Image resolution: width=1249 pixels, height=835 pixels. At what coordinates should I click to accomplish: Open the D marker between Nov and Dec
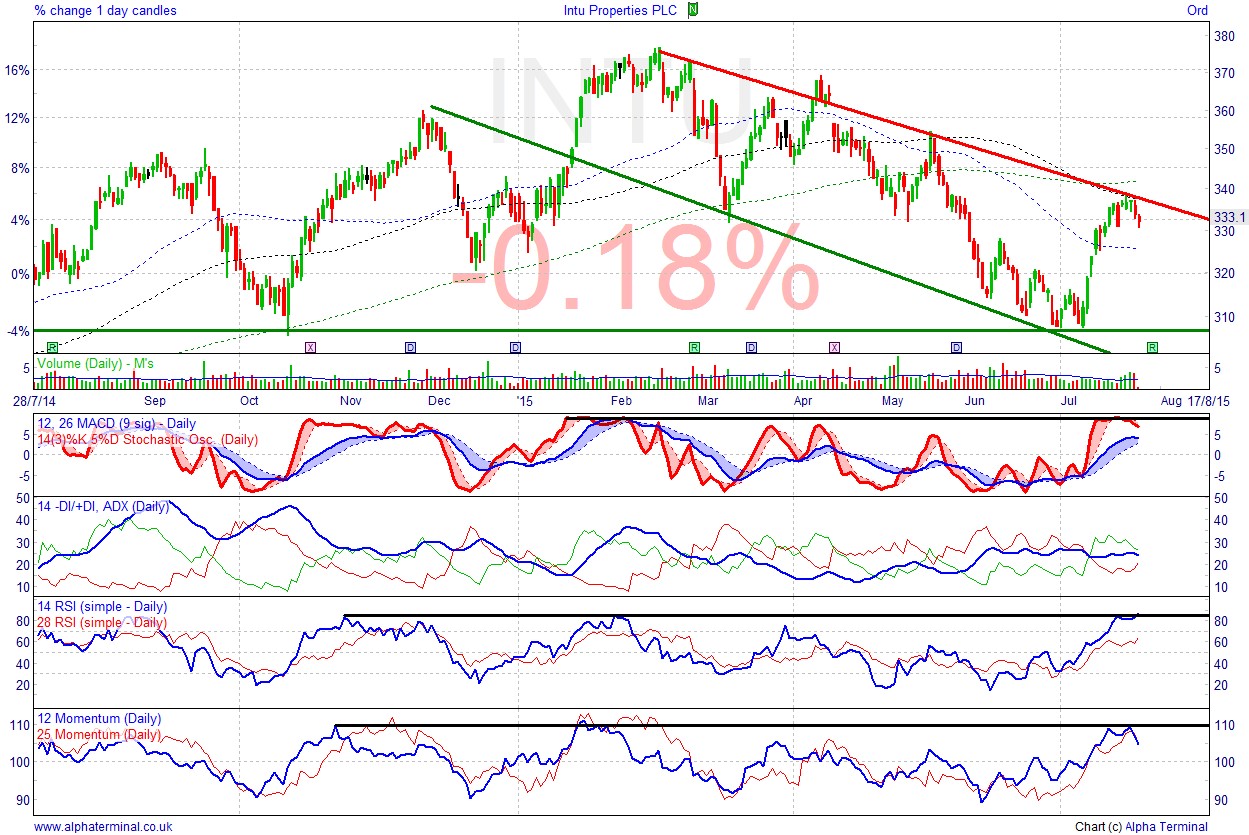pyautogui.click(x=410, y=347)
